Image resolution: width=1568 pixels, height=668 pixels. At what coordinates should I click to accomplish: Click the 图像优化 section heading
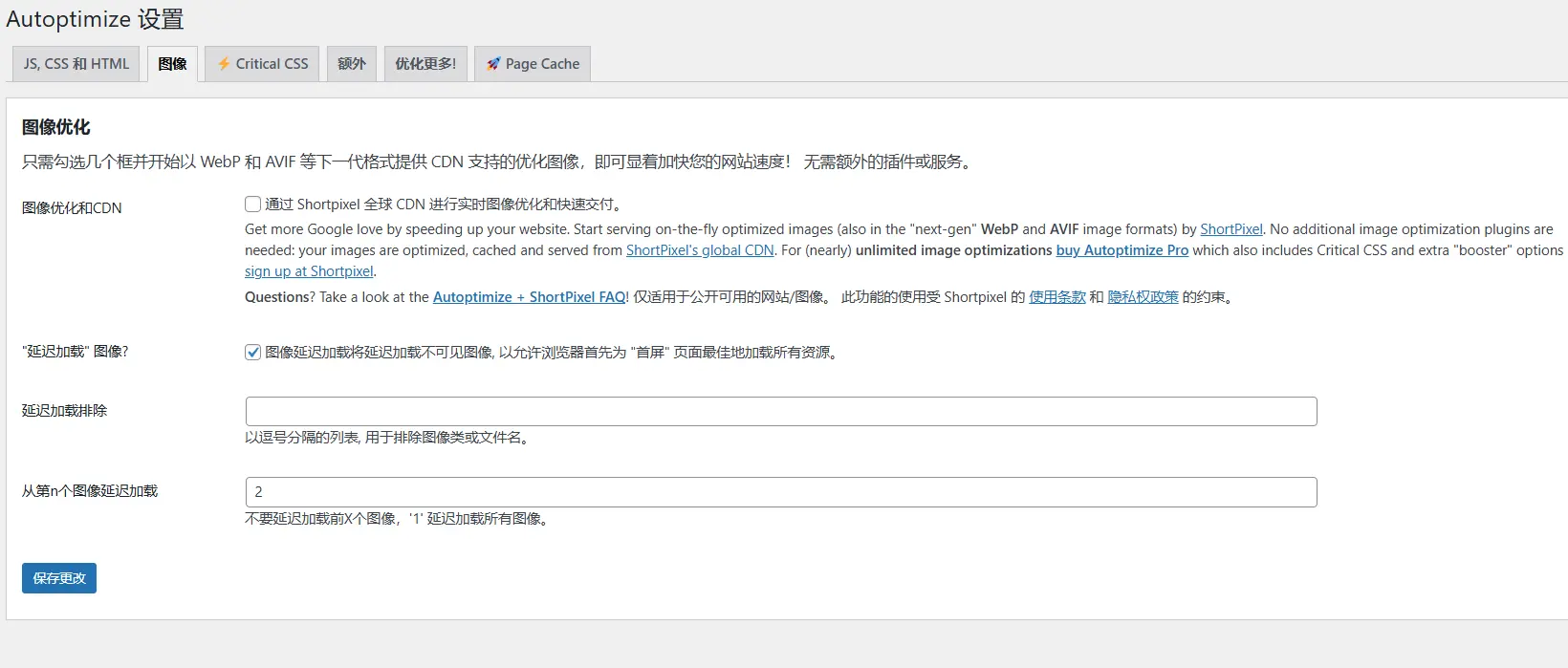(56, 127)
